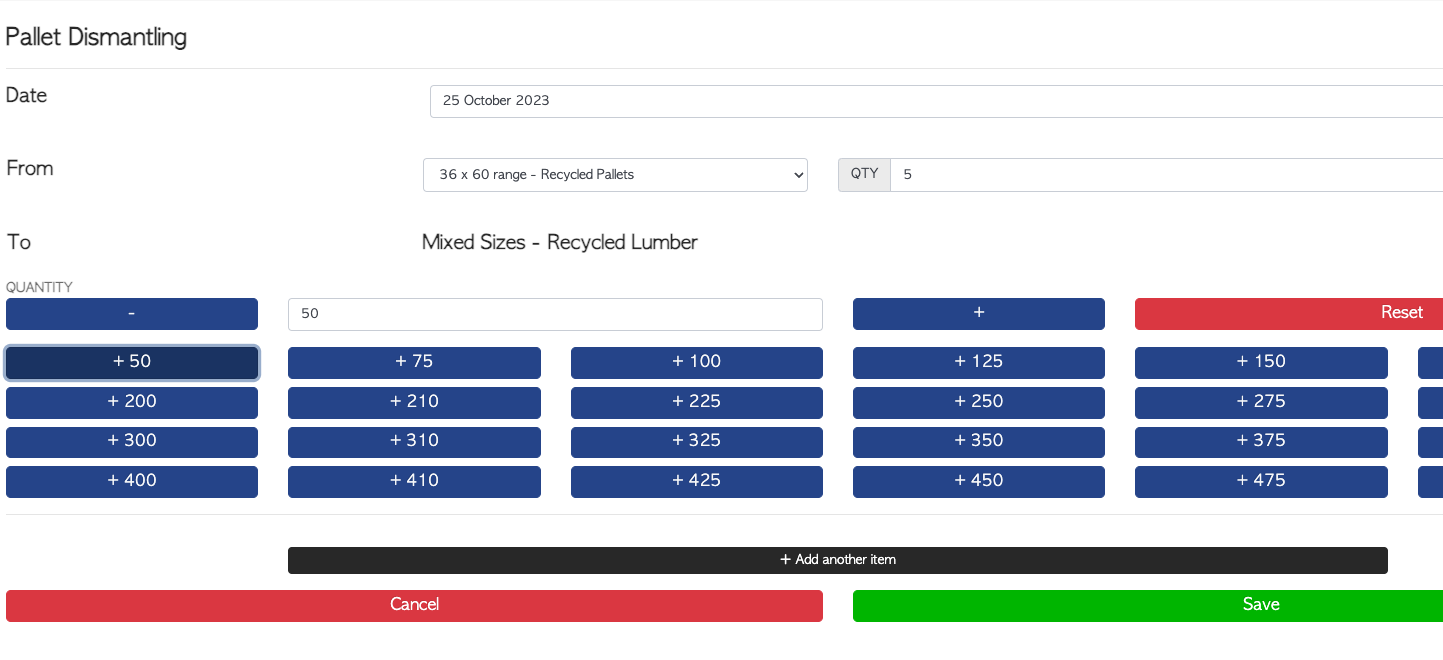Save the pallet dismantling entry
Image resolution: width=1443 pixels, height=660 pixels.
tap(1148, 606)
